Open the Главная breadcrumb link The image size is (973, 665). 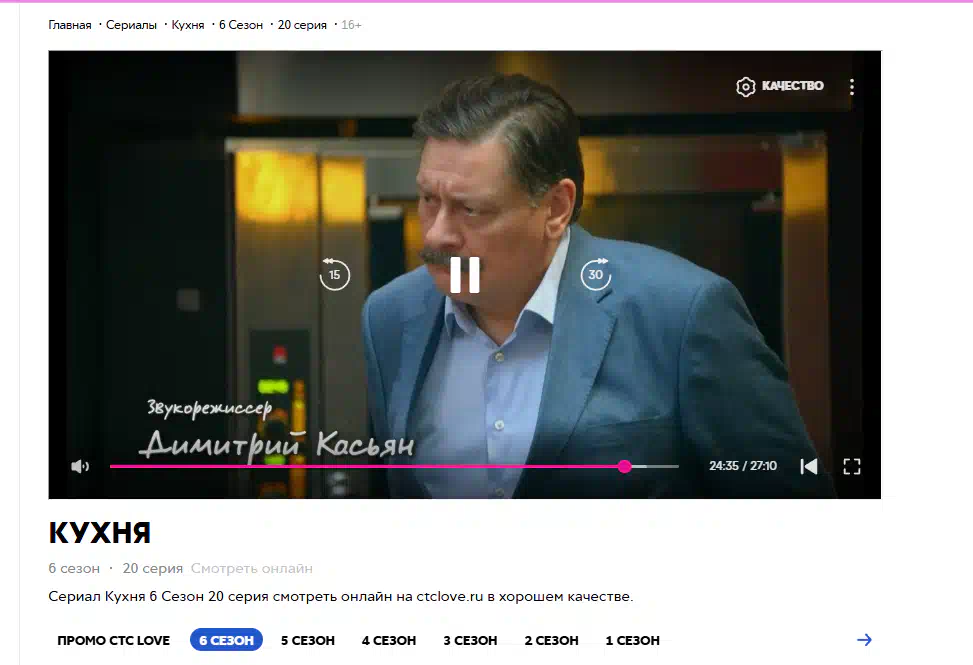[70, 25]
